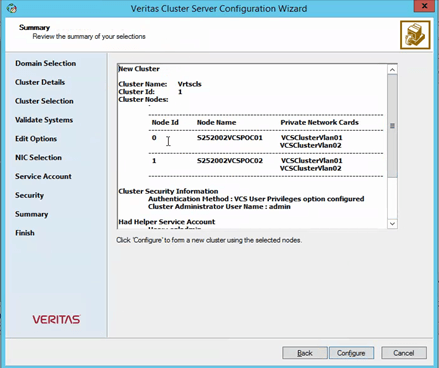Screen dimensions: 439x368
Task: Click the 'Node Name' column header
Action: pos(216,122)
